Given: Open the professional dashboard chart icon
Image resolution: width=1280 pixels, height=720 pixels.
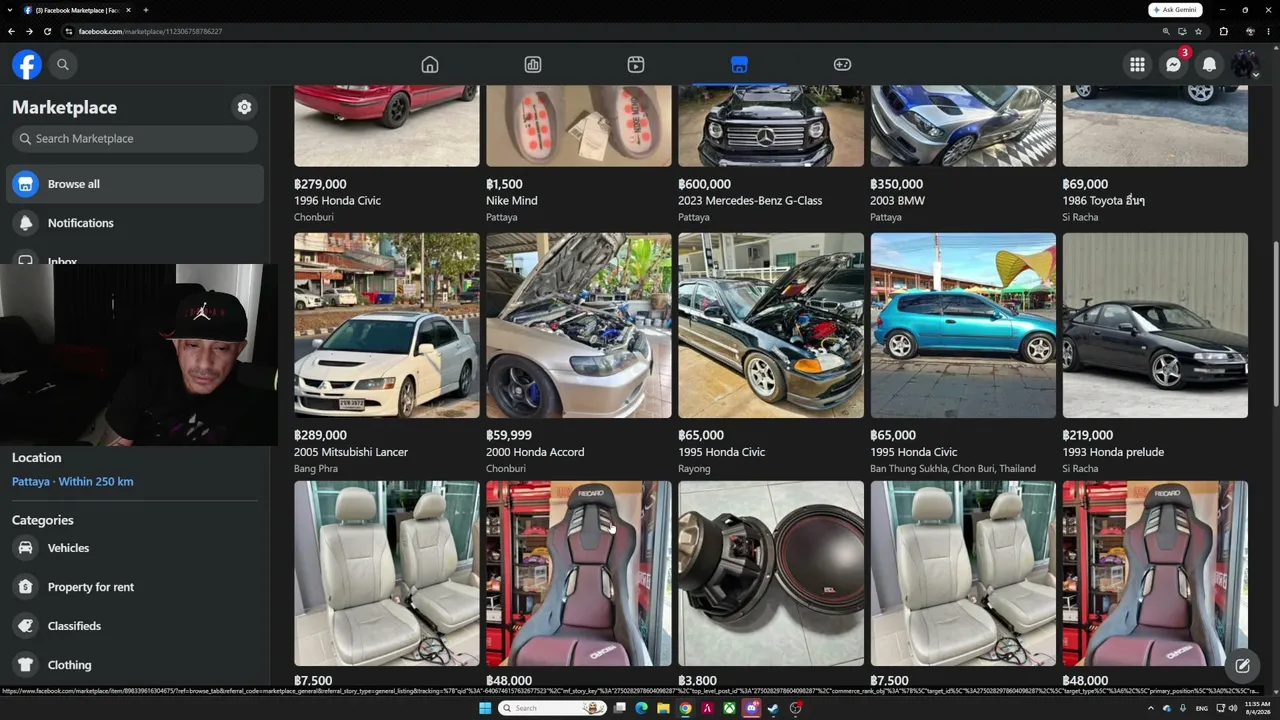Looking at the screenshot, I should pyautogui.click(x=533, y=64).
